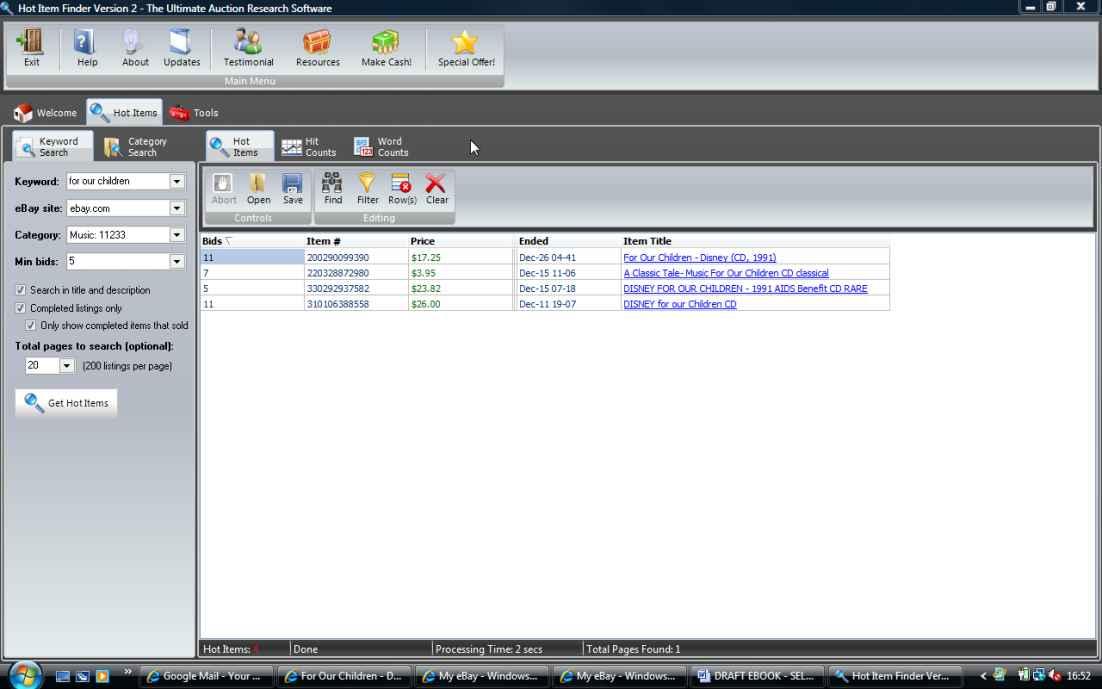Switch to the Word Counts tab
Viewport: 1102px width, 689px height.
coord(381,147)
